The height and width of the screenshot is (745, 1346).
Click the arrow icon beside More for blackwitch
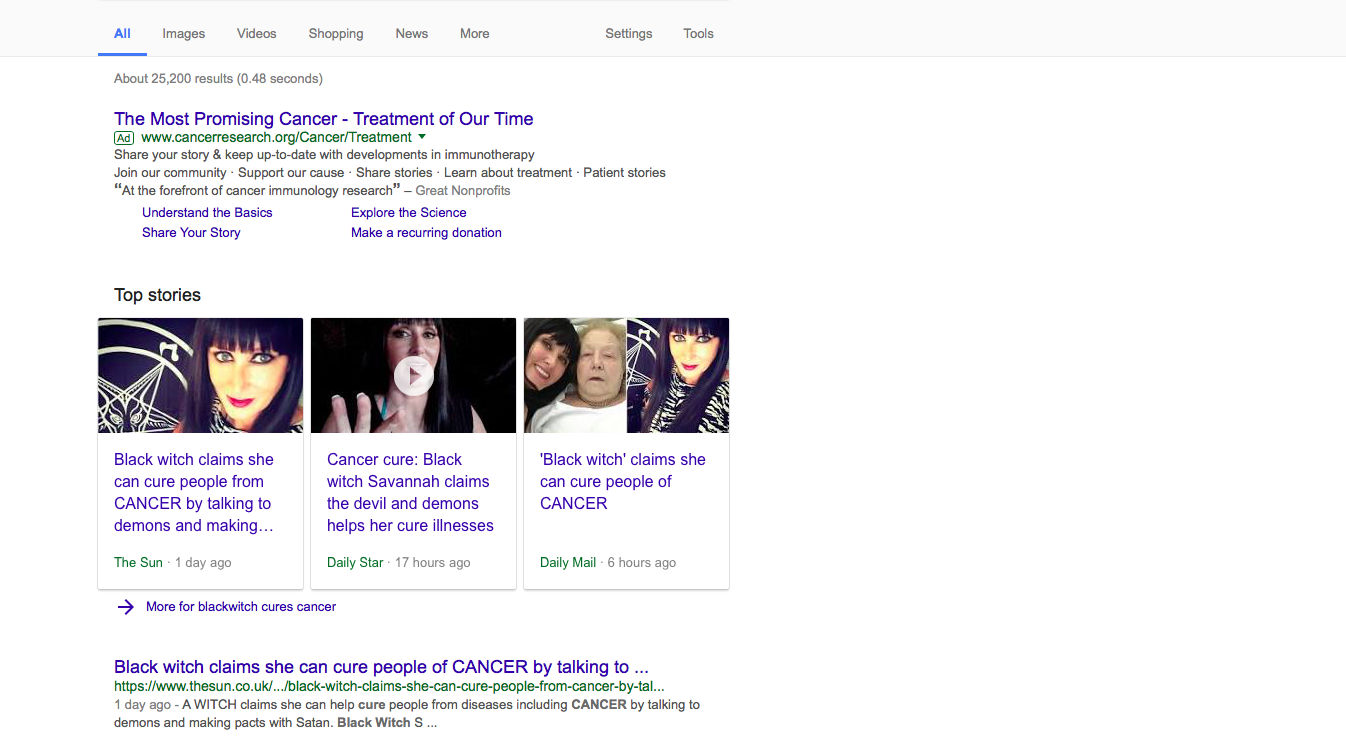coord(125,607)
